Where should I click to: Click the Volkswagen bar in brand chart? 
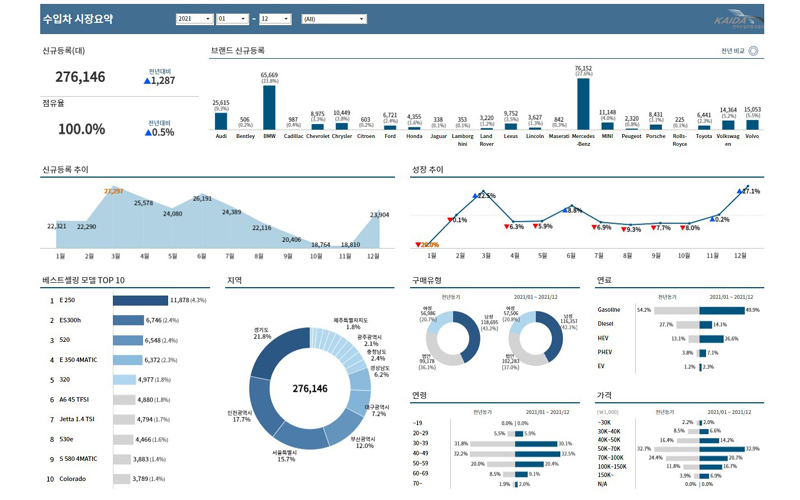(728, 125)
